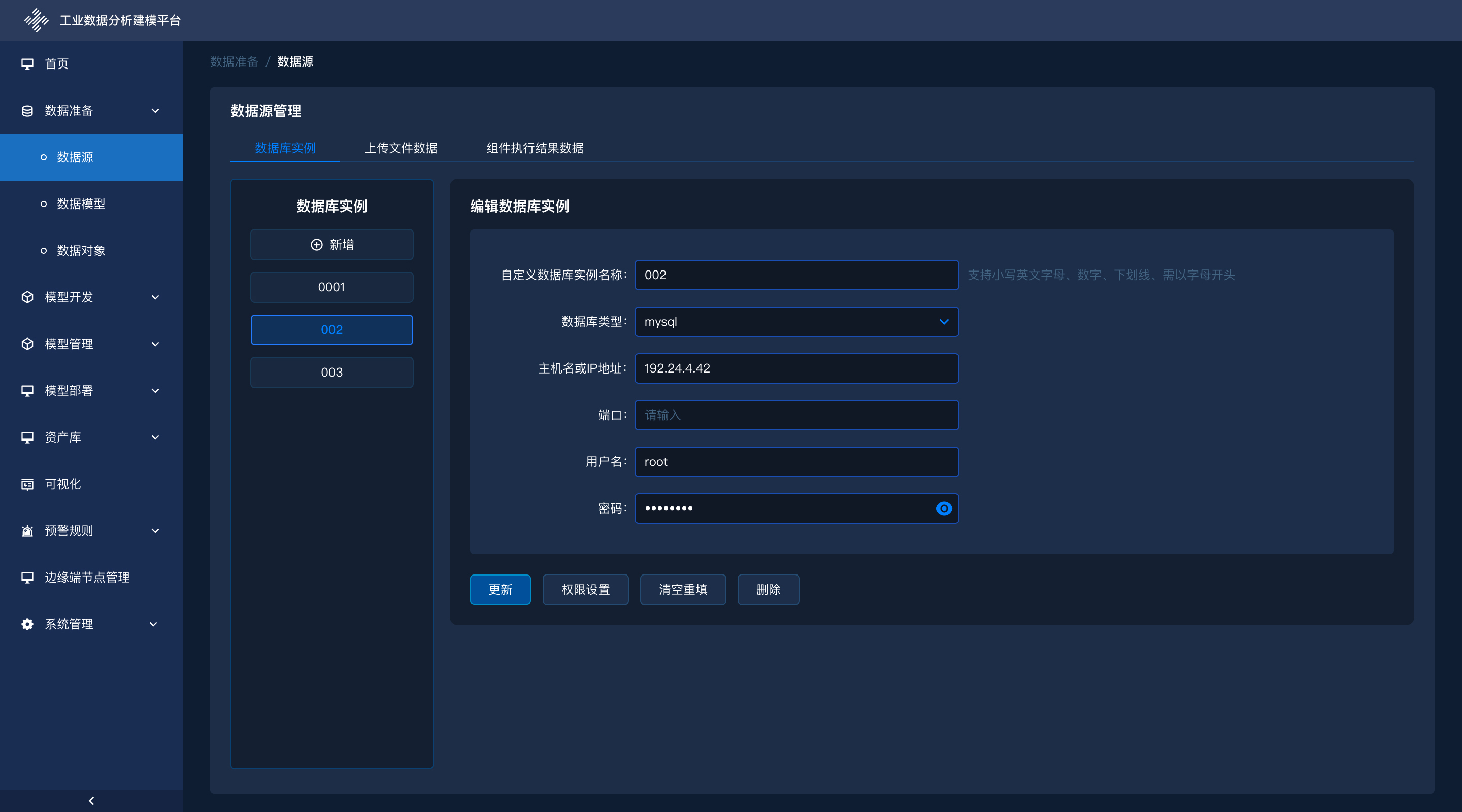Click the 数据库类型 dropdown arrow
This screenshot has width=1462, height=812.
943,322
